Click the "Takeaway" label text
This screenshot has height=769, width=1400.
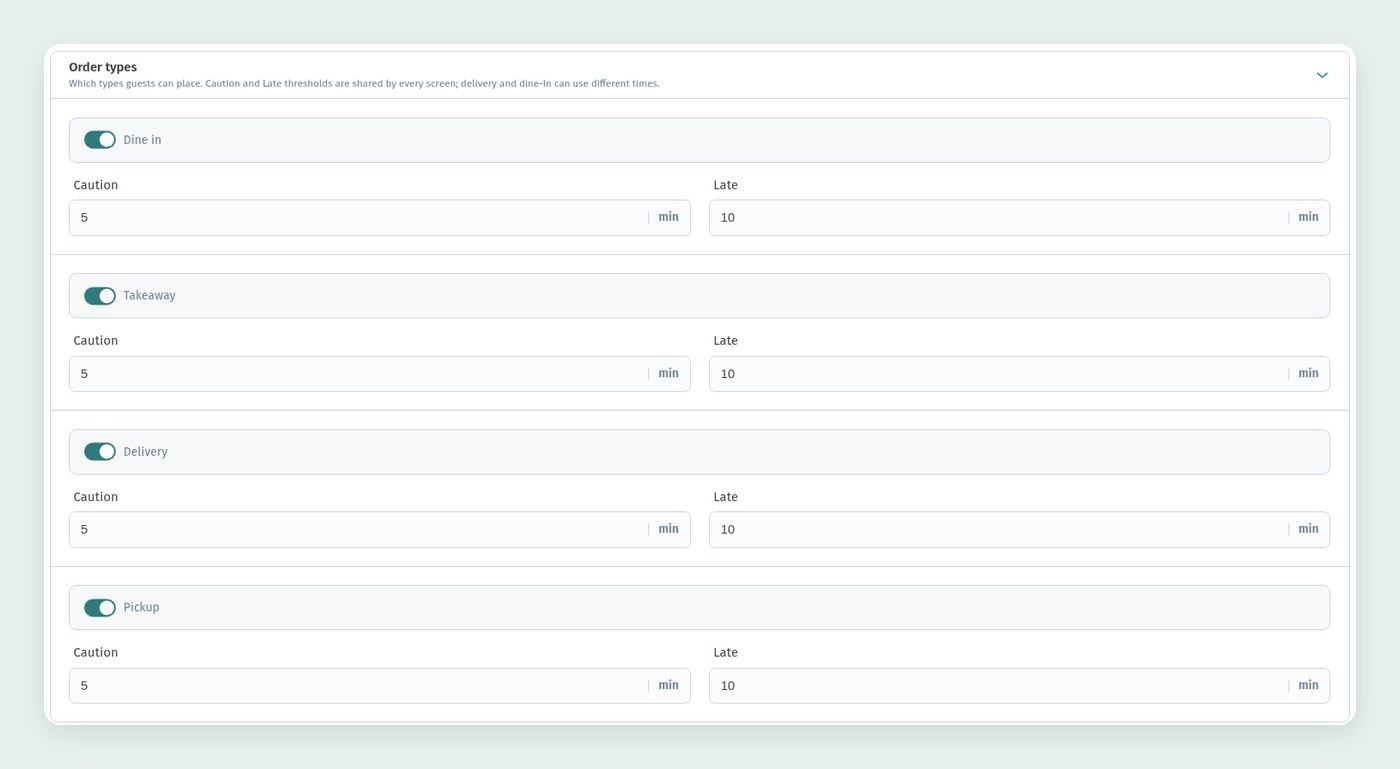[149, 296]
